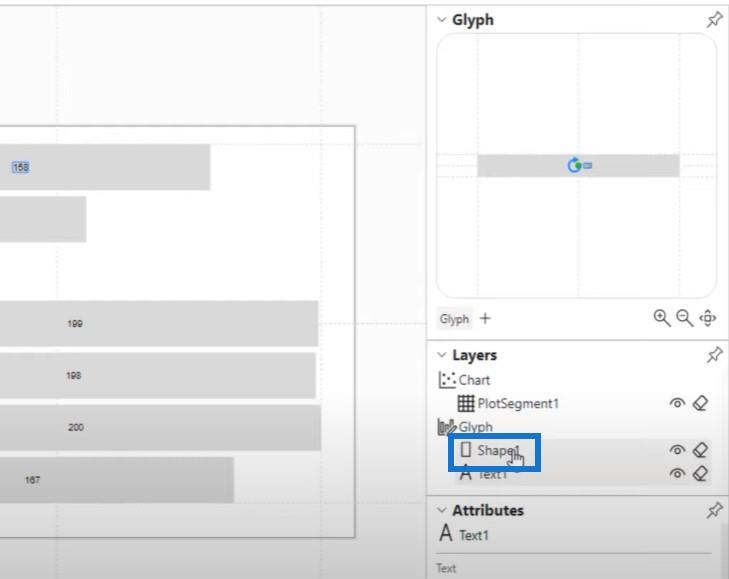
Task: Select the 158 text label on chart
Action: point(20,167)
